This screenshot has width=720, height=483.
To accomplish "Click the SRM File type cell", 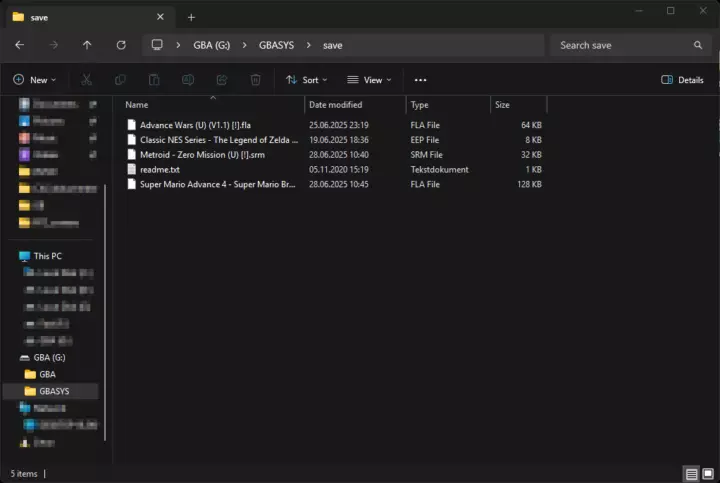I will 427,155.
